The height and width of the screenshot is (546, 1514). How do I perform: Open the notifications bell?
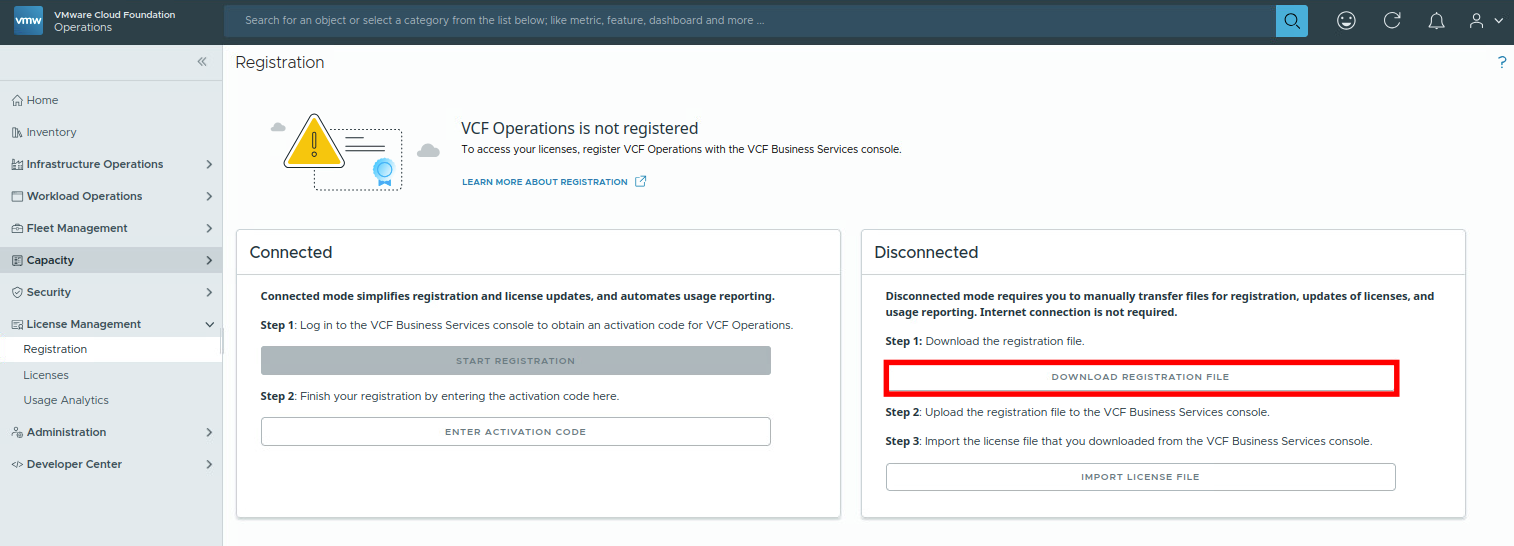click(x=1436, y=20)
